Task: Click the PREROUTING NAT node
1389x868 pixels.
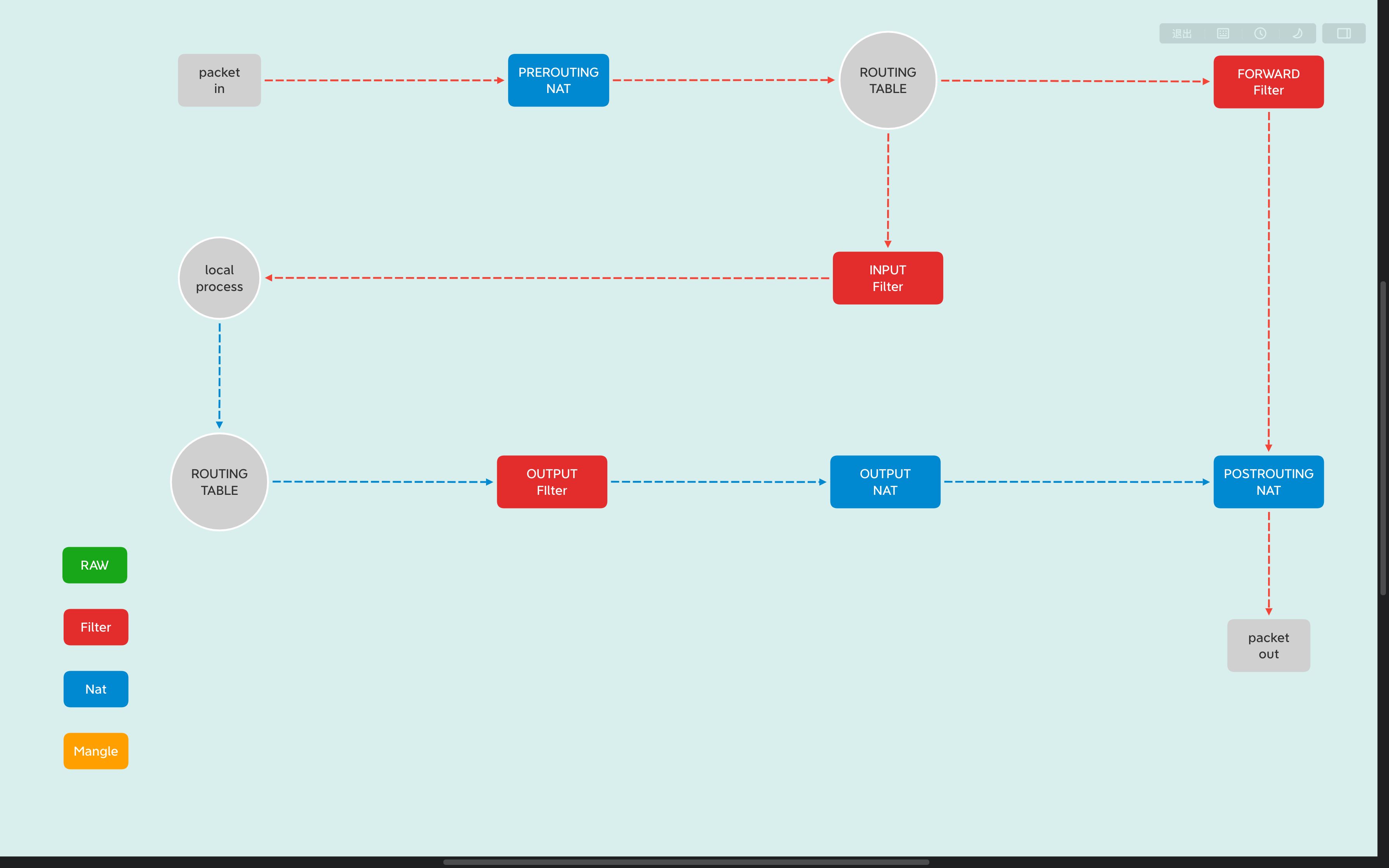Action: 557,81
